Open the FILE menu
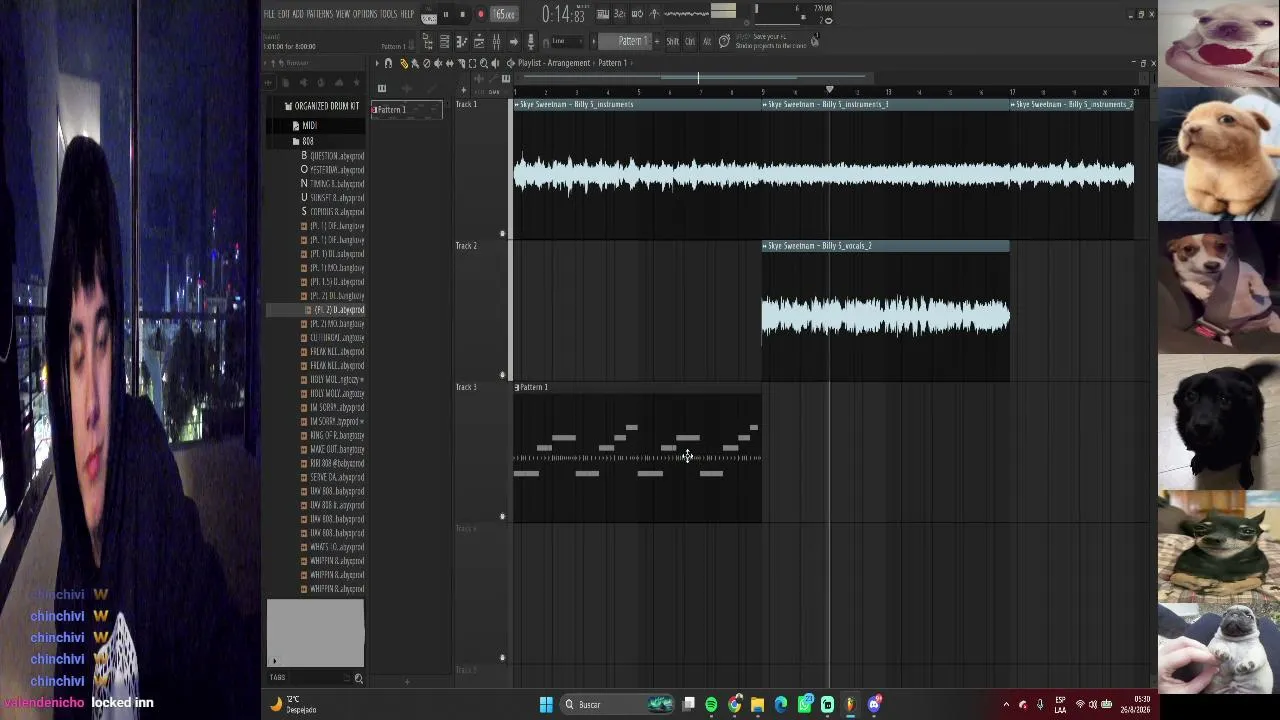This screenshot has height=720, width=1280. 269,14
